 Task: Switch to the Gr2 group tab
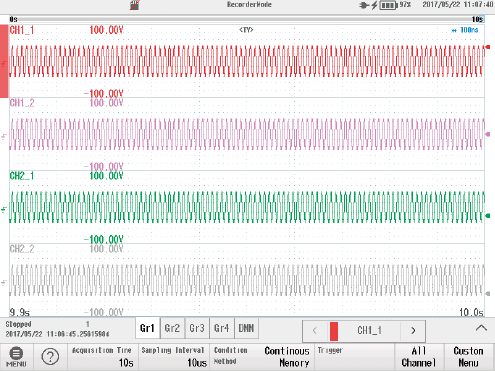pyautogui.click(x=172, y=328)
